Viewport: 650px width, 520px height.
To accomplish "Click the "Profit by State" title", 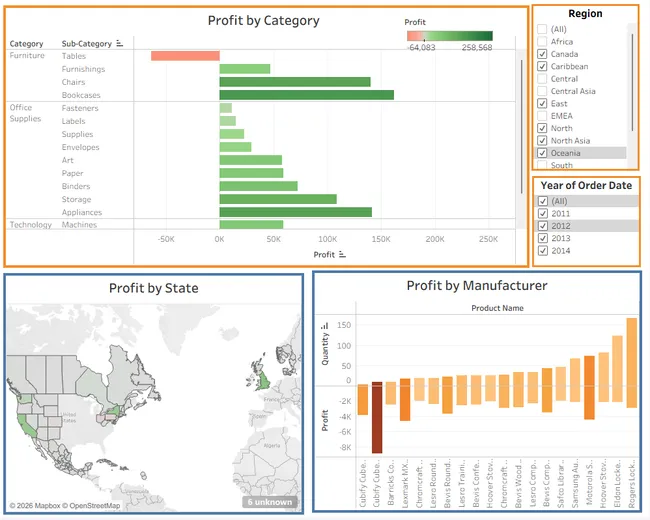I will [x=154, y=288].
